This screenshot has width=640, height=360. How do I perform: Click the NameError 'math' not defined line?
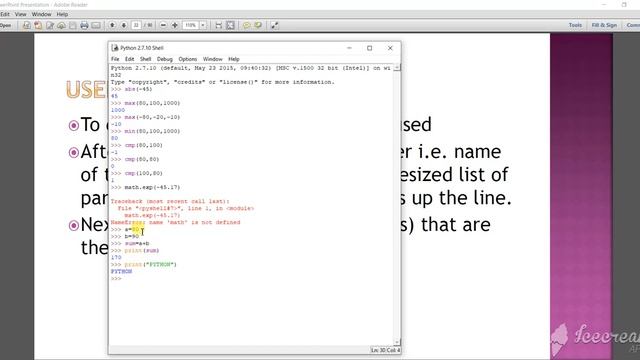[176, 222]
